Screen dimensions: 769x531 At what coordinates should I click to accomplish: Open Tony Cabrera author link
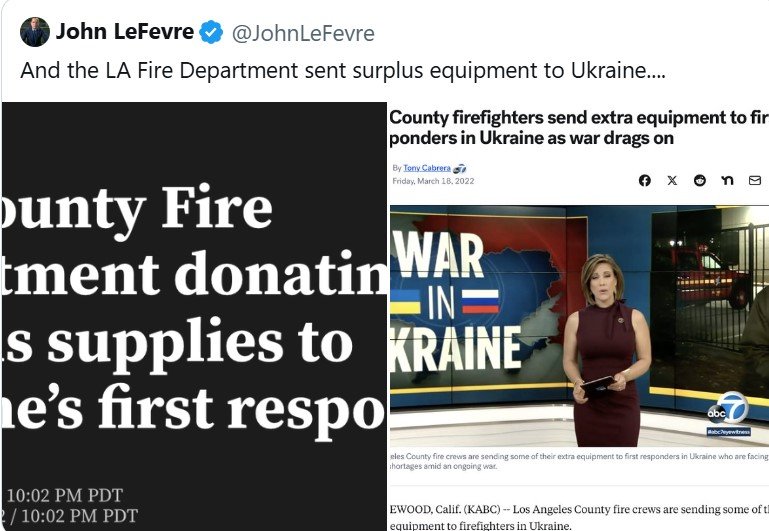(427, 168)
